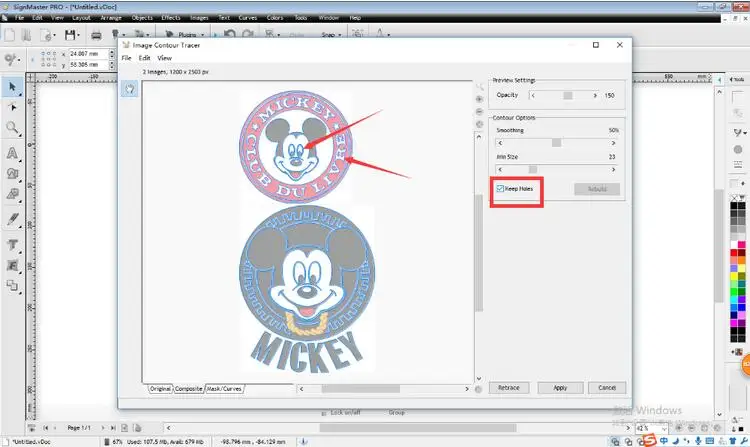Click the y coordinate field showing 55.385 mm

click(88, 64)
